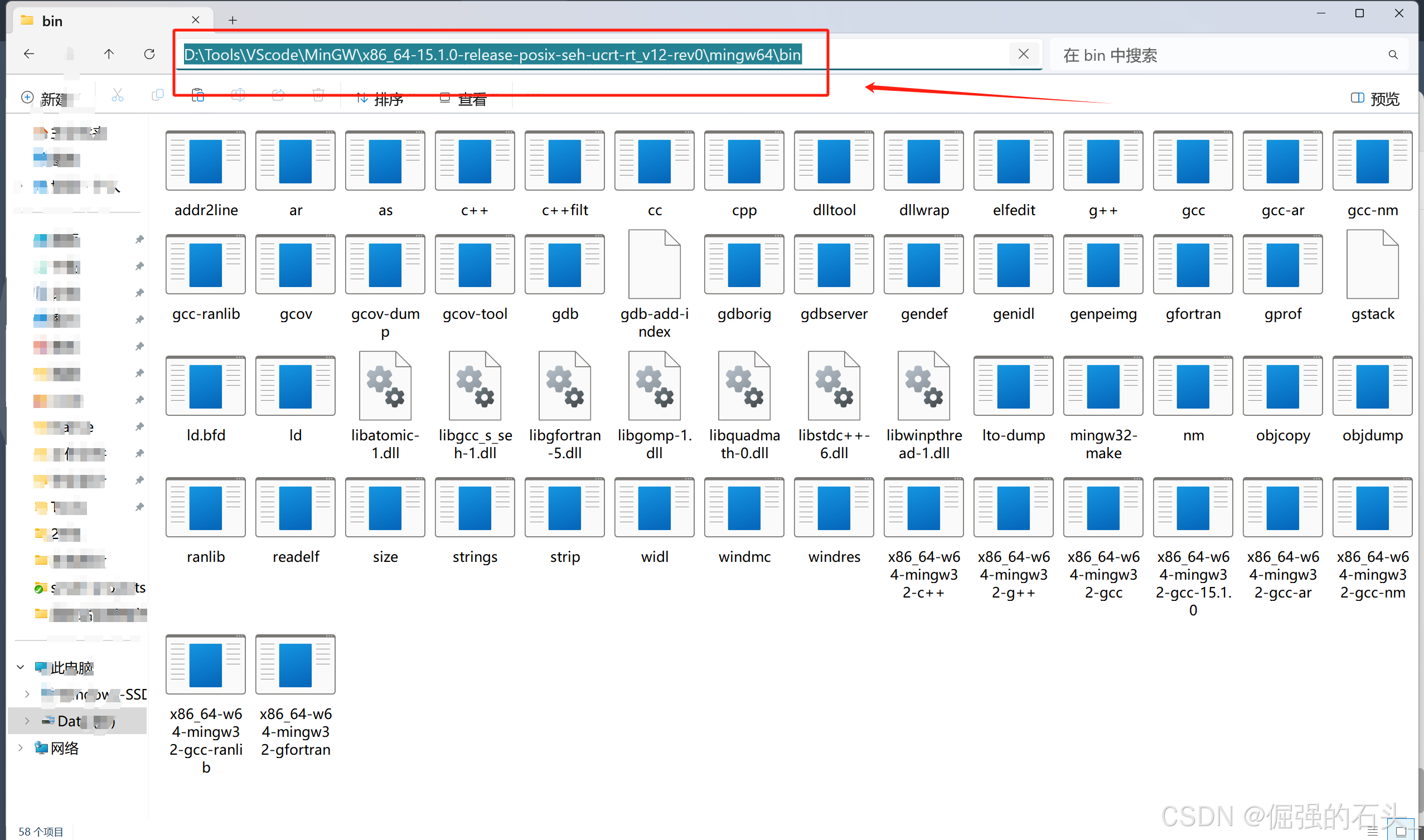Click the paste clipboard toolbar icon
The image size is (1424, 840).
[x=197, y=95]
